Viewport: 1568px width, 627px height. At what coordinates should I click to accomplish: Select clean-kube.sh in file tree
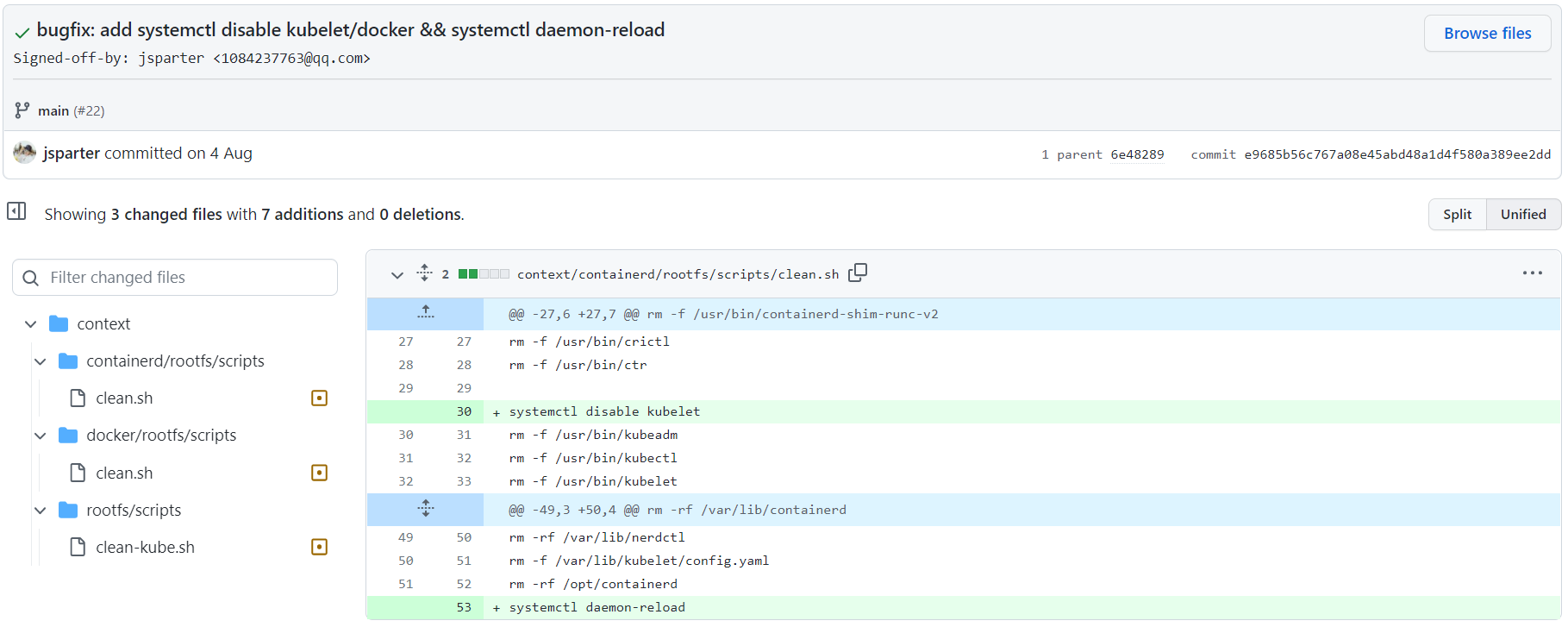(145, 548)
